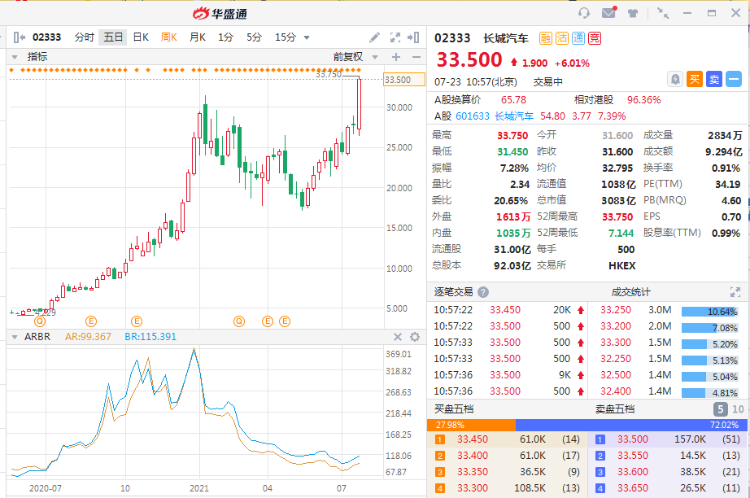Image resolution: width=750 pixels, height=498 pixels.
Task: Switch to compact mode with the shrink arrows icon
Action: coord(662,13)
